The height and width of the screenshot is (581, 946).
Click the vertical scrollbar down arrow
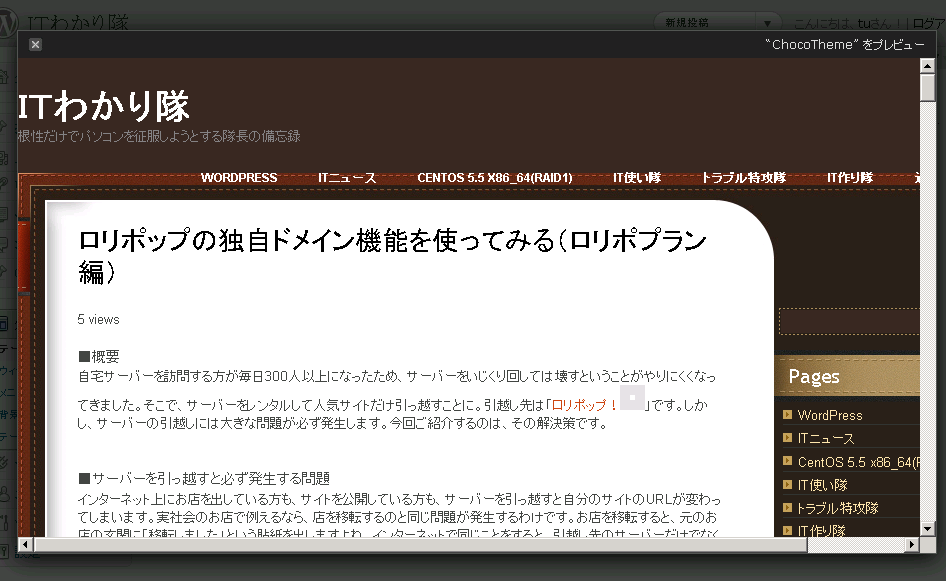[x=927, y=528]
